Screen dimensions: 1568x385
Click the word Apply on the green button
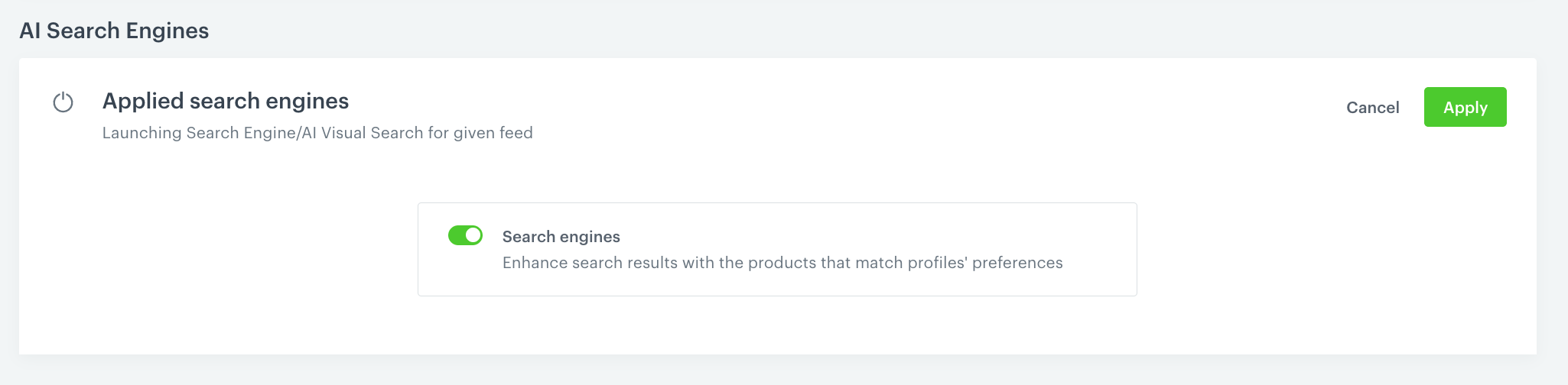click(1465, 108)
